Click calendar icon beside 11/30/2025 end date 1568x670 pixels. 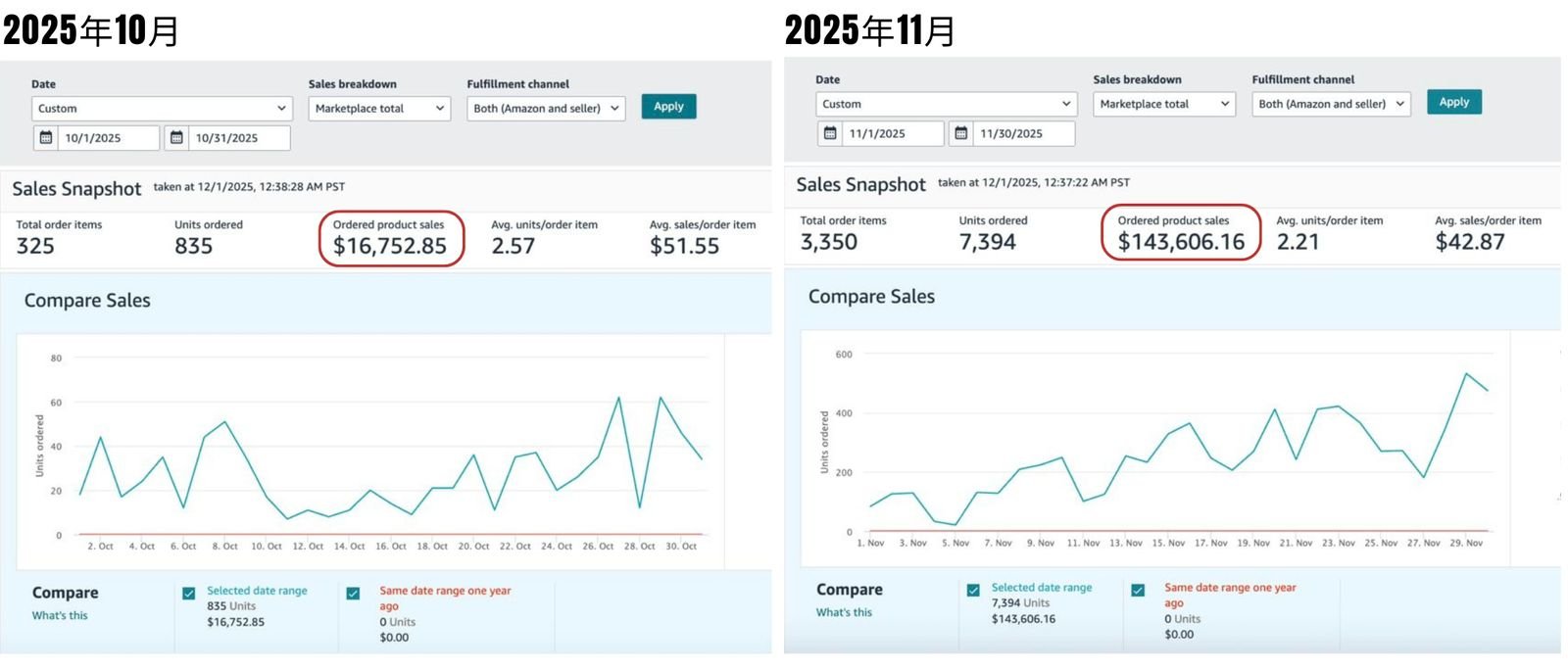pos(961,133)
